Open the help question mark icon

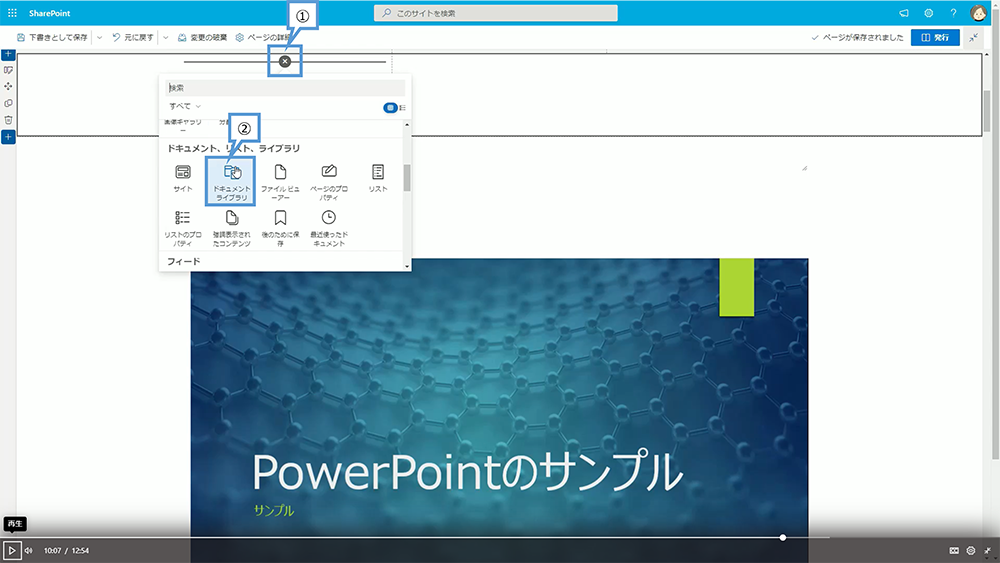point(953,13)
